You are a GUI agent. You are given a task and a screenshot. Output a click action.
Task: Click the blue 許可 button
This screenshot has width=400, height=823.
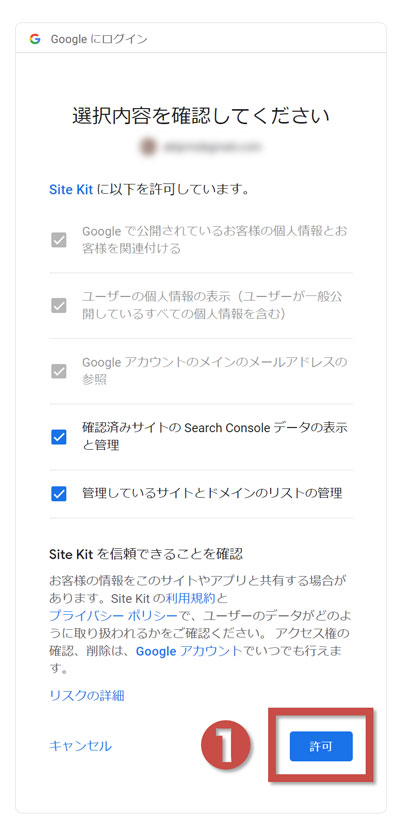[x=321, y=746]
